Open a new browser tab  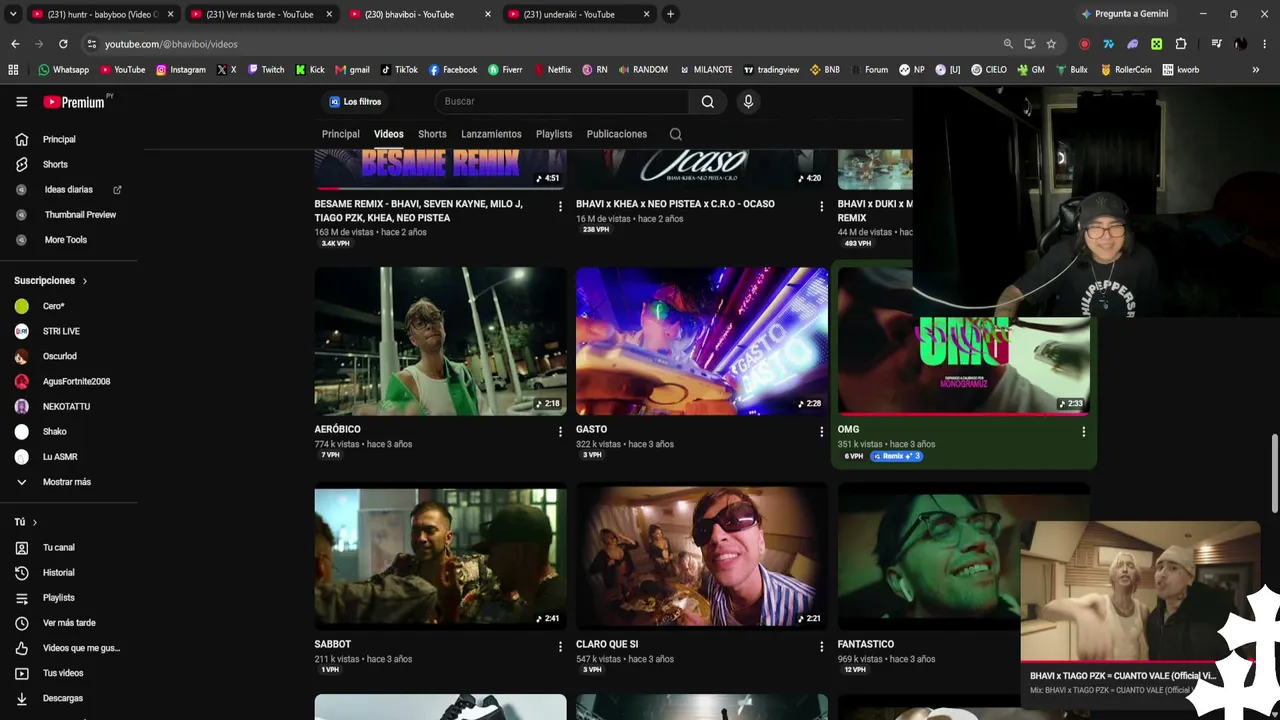point(670,14)
